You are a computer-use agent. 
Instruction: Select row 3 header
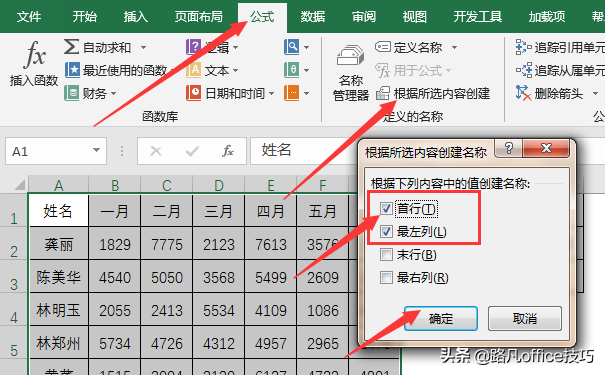[14, 278]
